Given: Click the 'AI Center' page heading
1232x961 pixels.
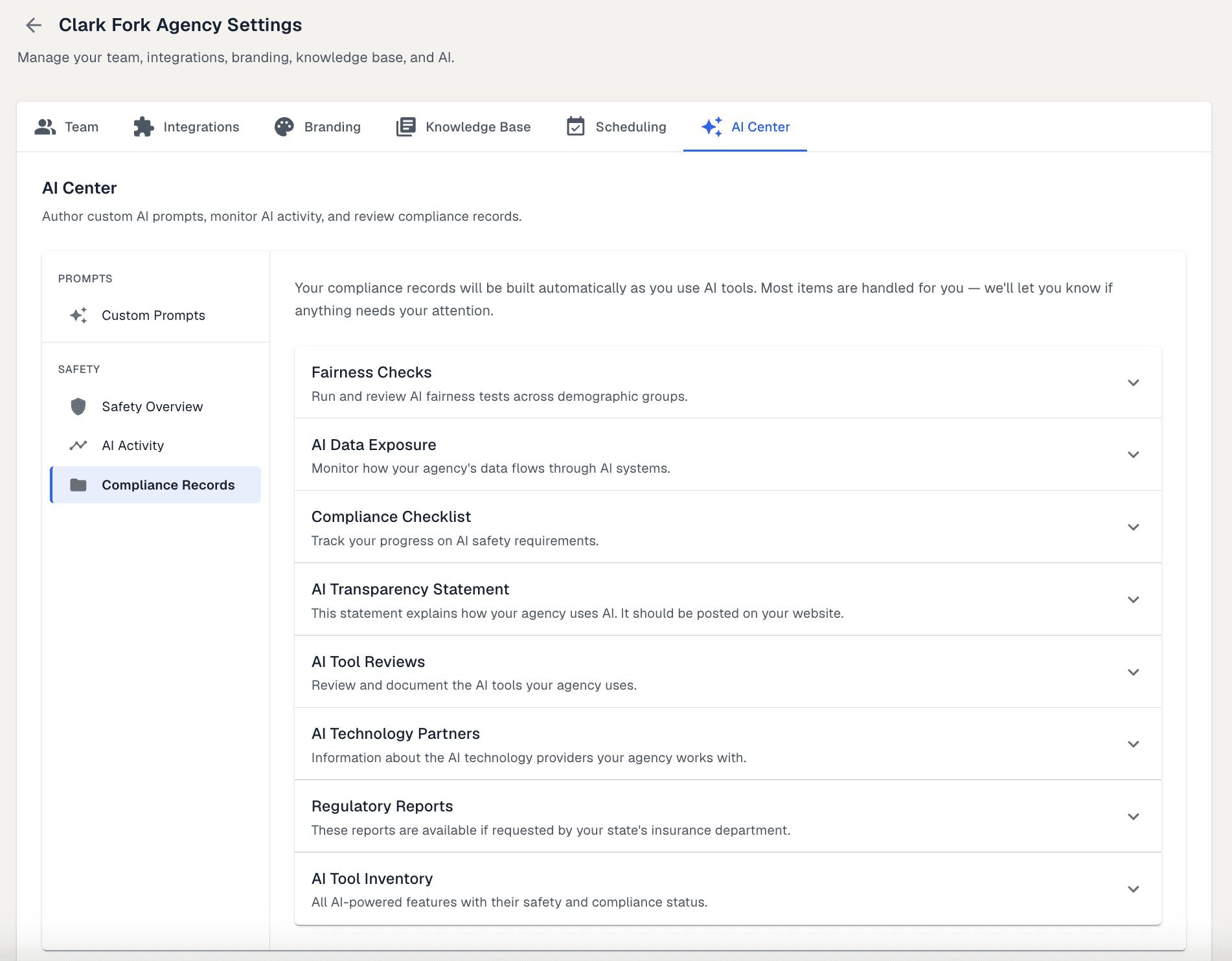Looking at the screenshot, I should pyautogui.click(x=79, y=188).
